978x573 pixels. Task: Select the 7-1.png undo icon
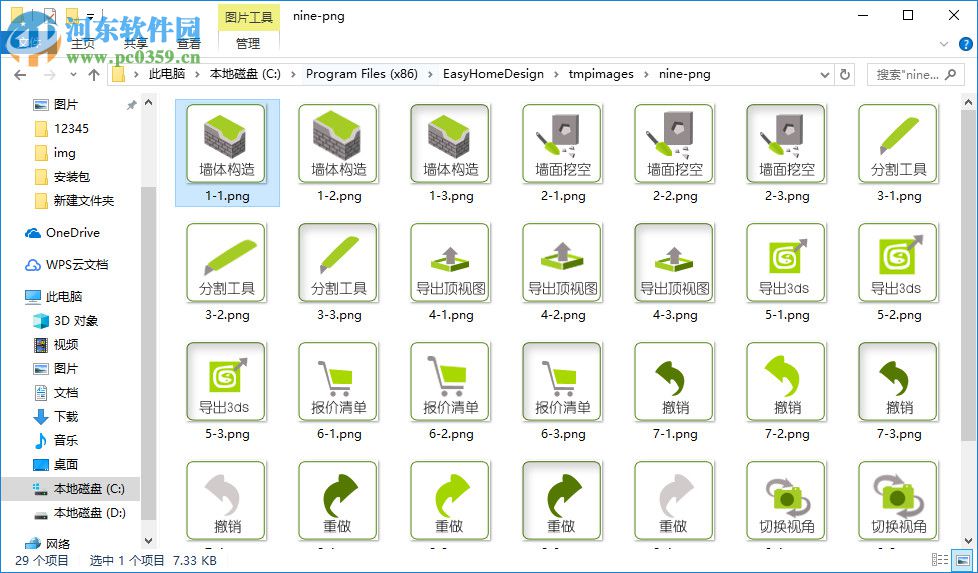(675, 382)
